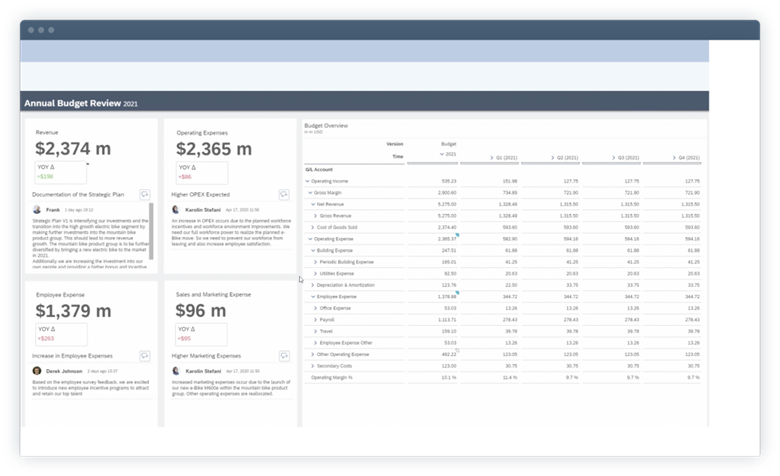Click the Revenue comment scrollbar
The image size is (780, 476).
pos(151,235)
